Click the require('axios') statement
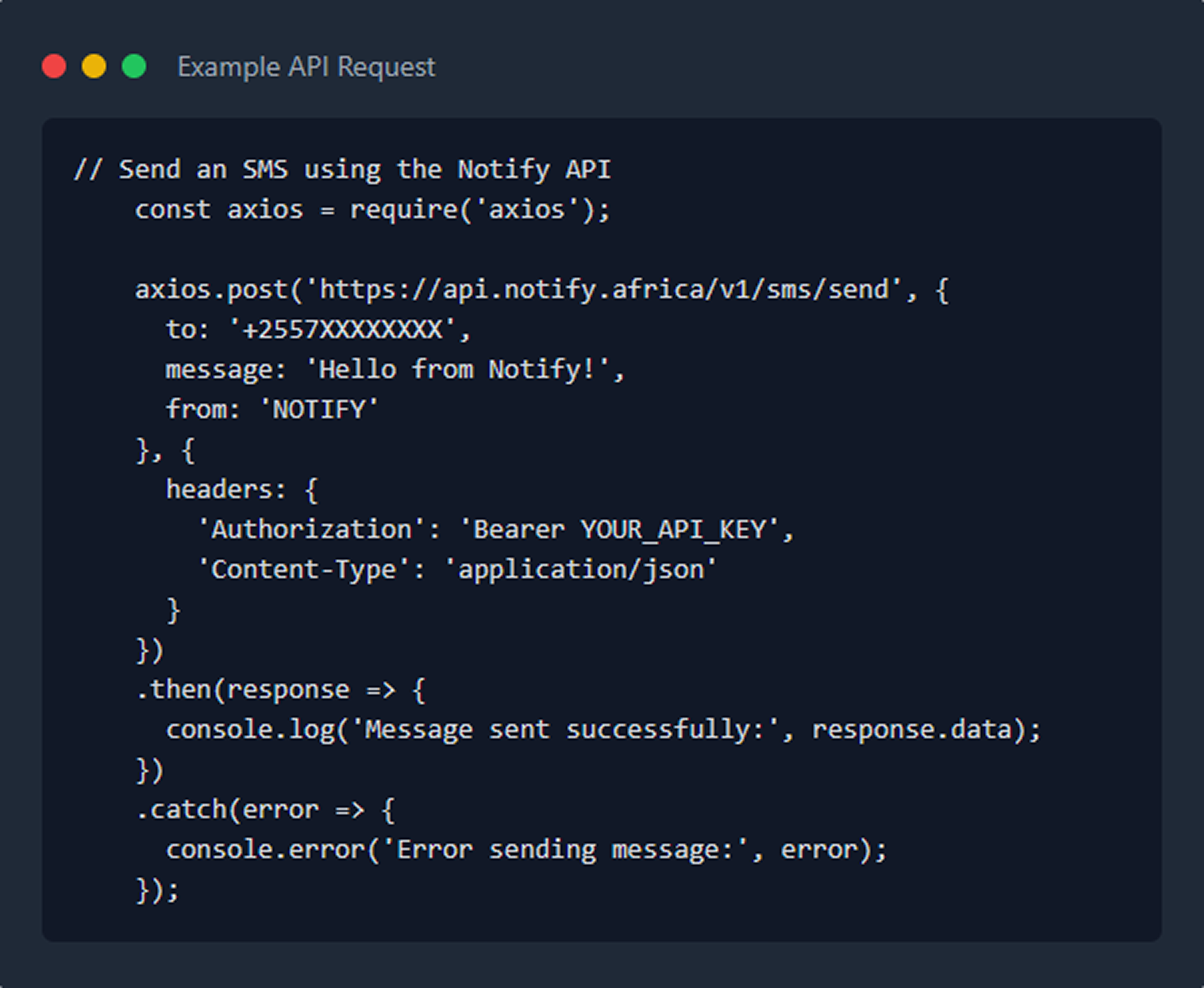Viewport: 1204px width, 988px height. (479, 210)
